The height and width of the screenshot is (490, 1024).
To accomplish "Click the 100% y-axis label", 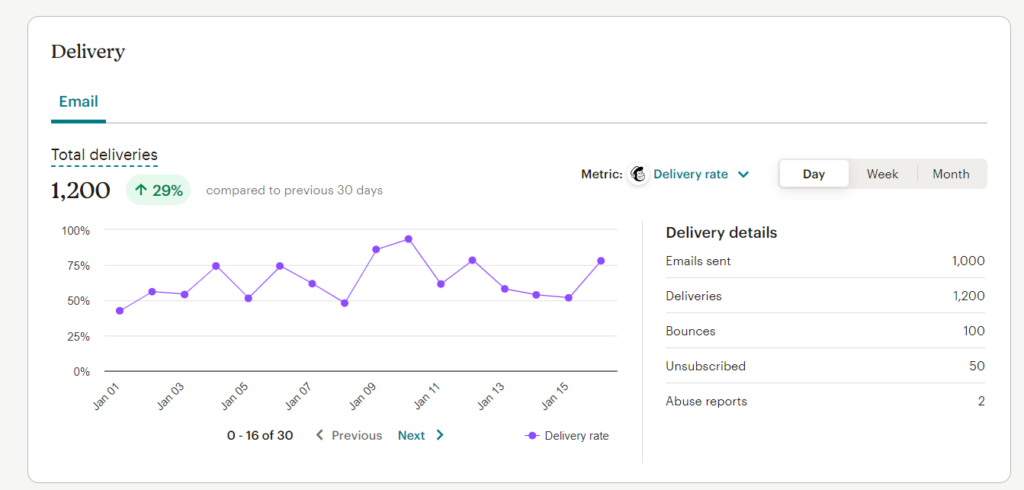I will tap(75, 230).
